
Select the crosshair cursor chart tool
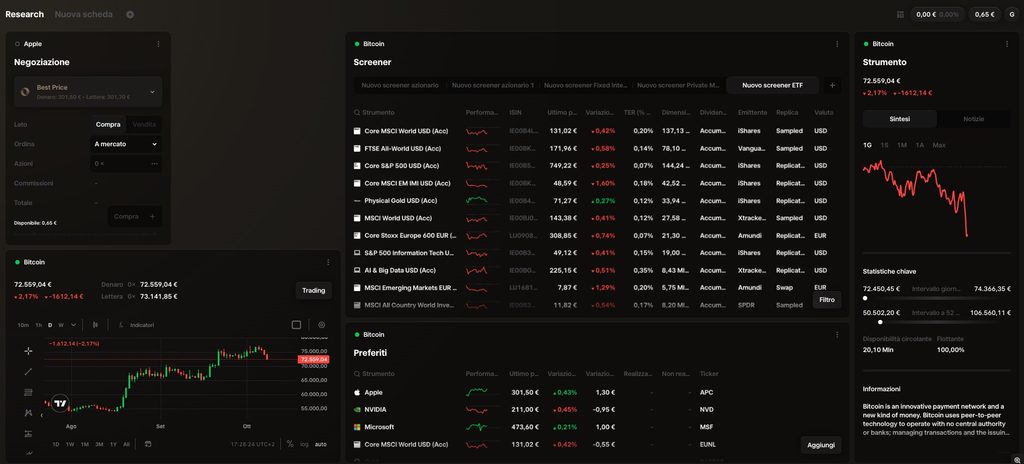tap(28, 351)
